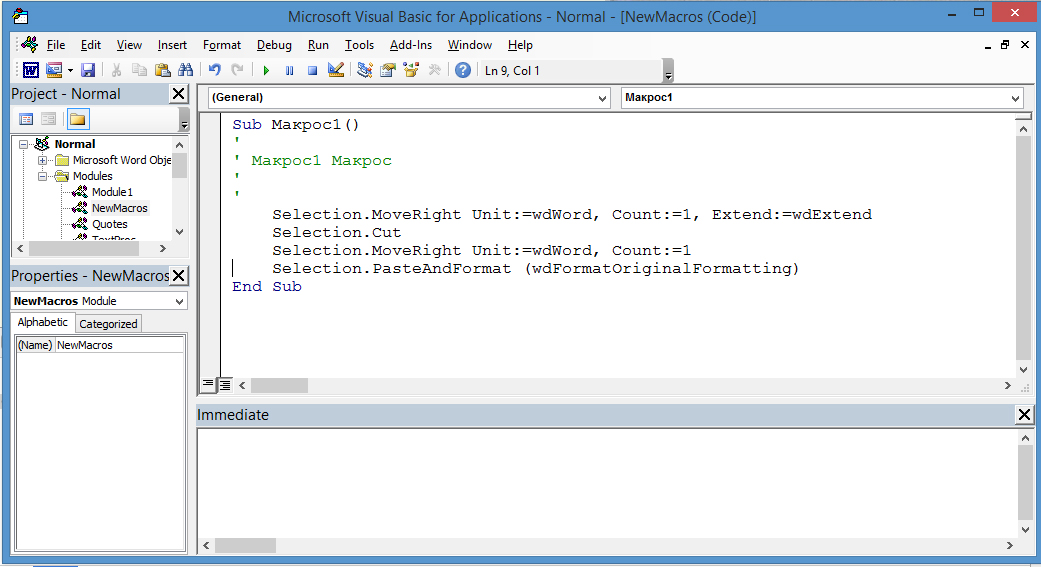
Task: Open the Tools menu
Action: click(x=359, y=45)
